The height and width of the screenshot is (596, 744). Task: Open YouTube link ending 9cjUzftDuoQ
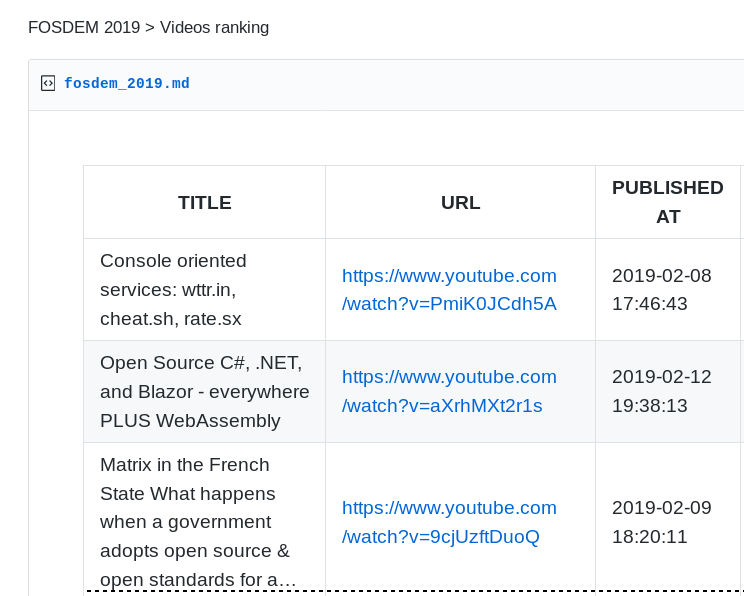449,522
